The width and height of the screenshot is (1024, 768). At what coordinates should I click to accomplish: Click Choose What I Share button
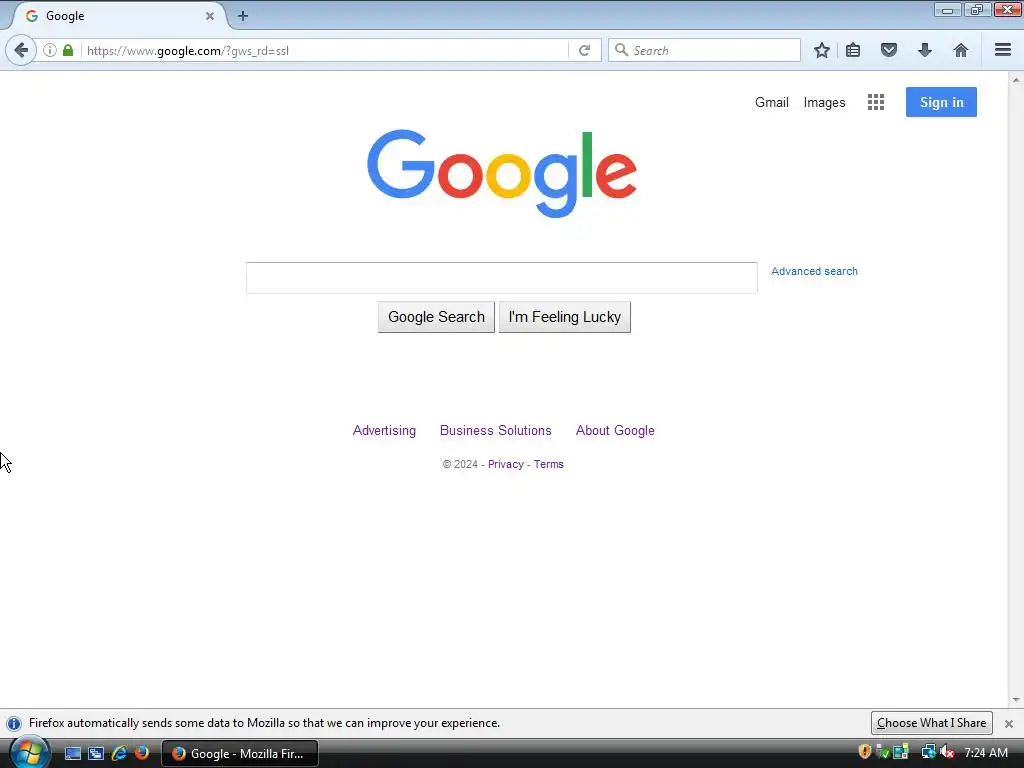pos(931,723)
